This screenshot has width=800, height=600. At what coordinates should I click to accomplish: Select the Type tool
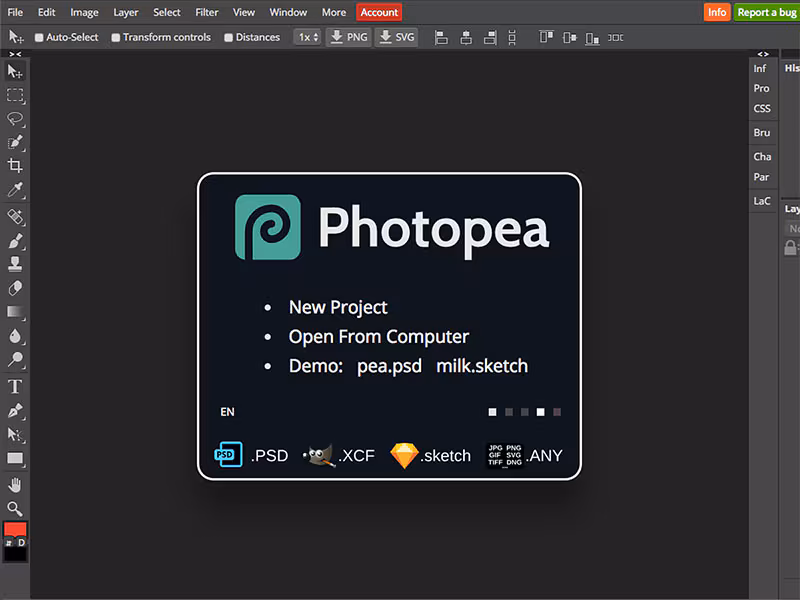(x=15, y=387)
